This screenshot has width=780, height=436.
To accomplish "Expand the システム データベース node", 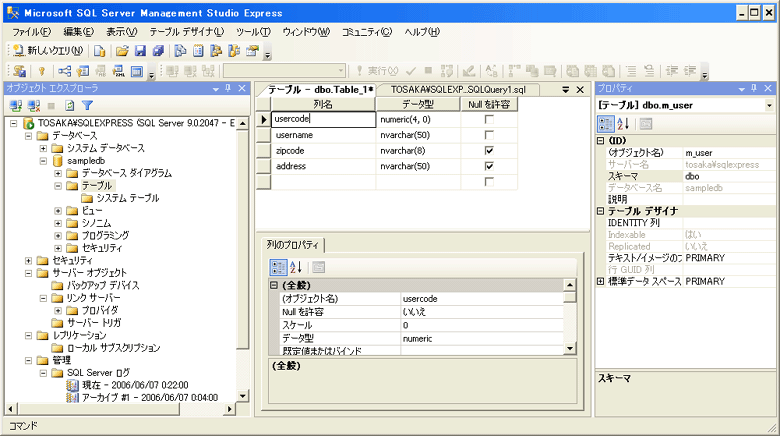I will pyautogui.click(x=43, y=148).
